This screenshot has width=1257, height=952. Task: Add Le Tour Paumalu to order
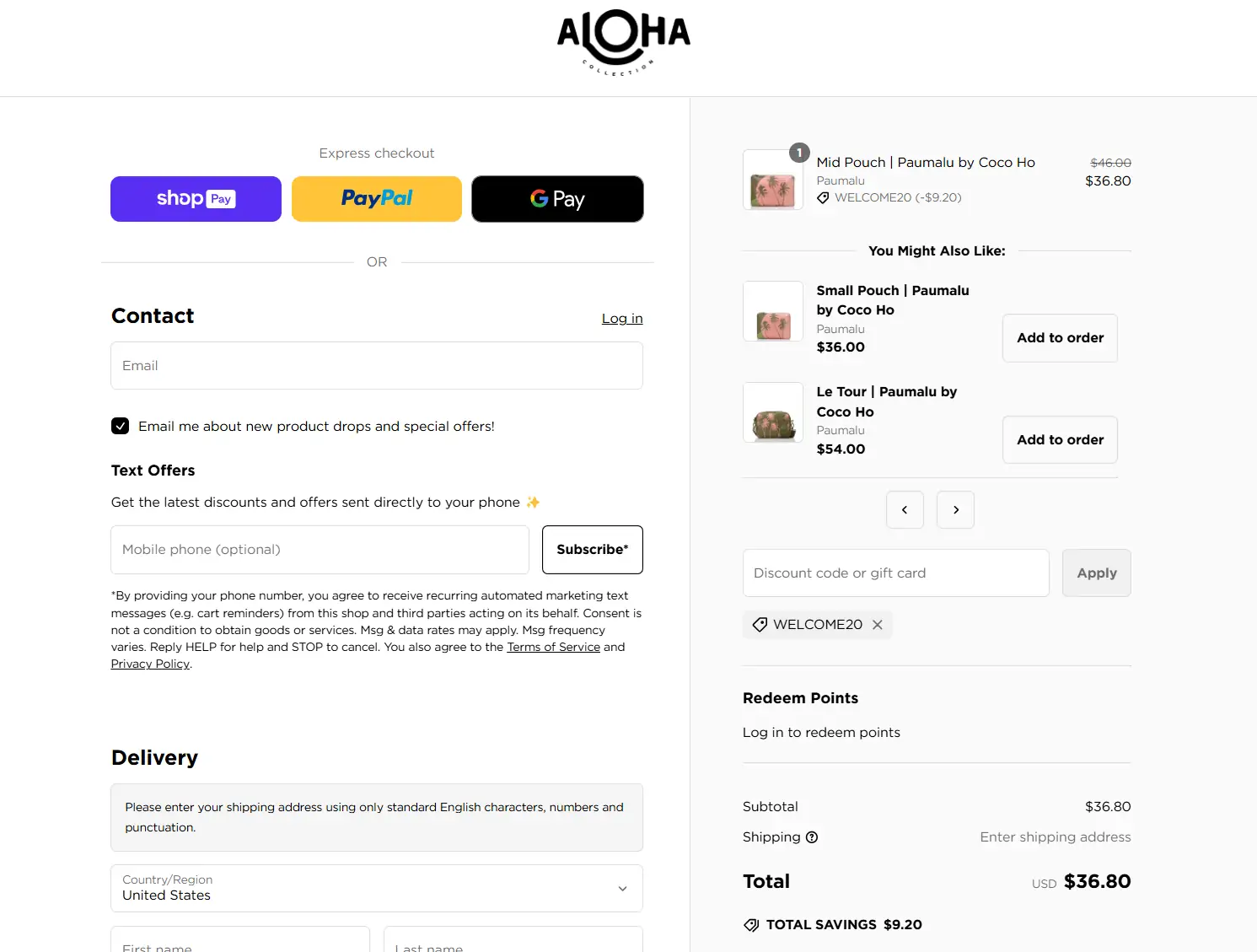coord(1060,440)
